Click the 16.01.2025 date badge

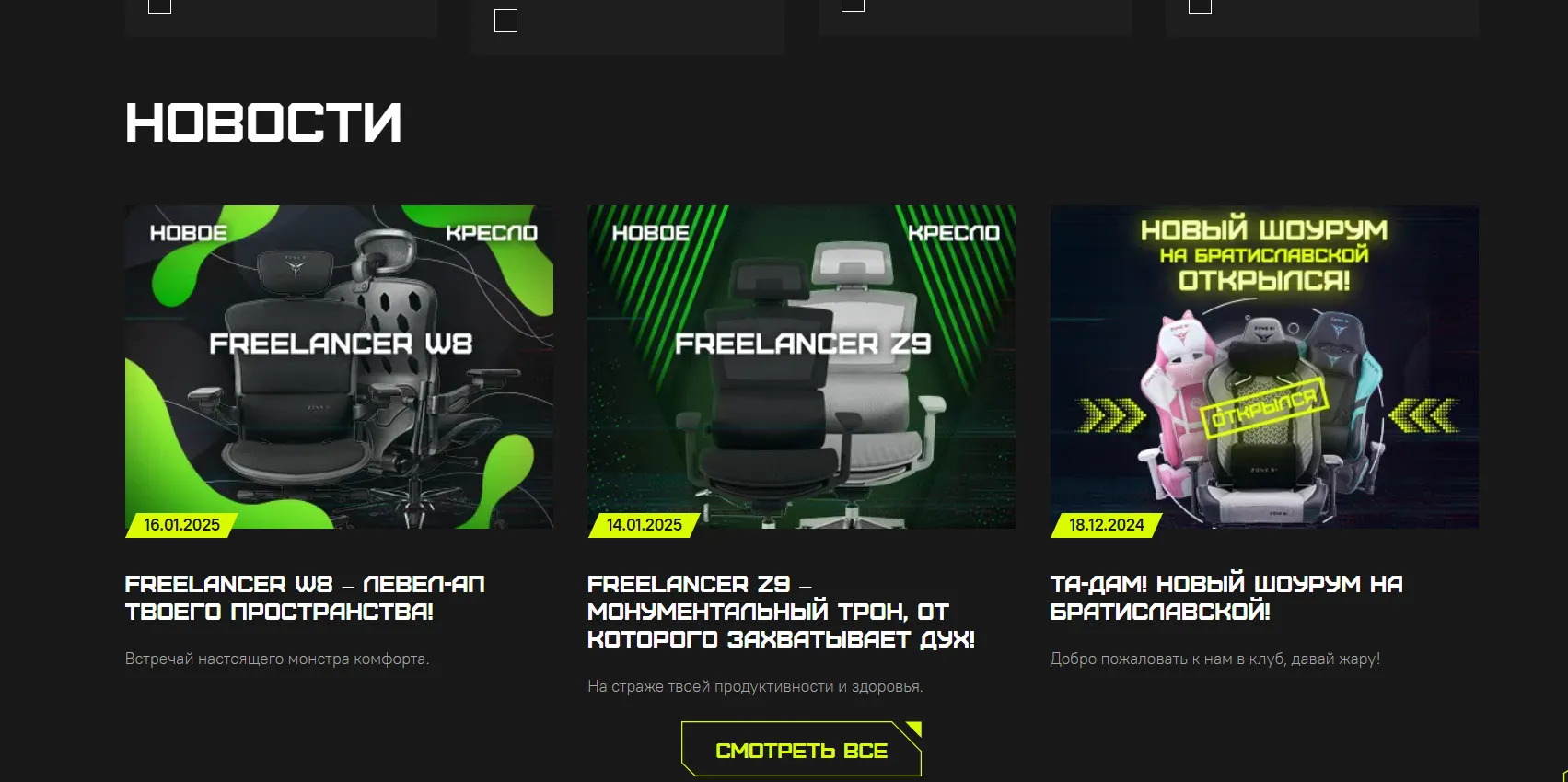(x=181, y=525)
